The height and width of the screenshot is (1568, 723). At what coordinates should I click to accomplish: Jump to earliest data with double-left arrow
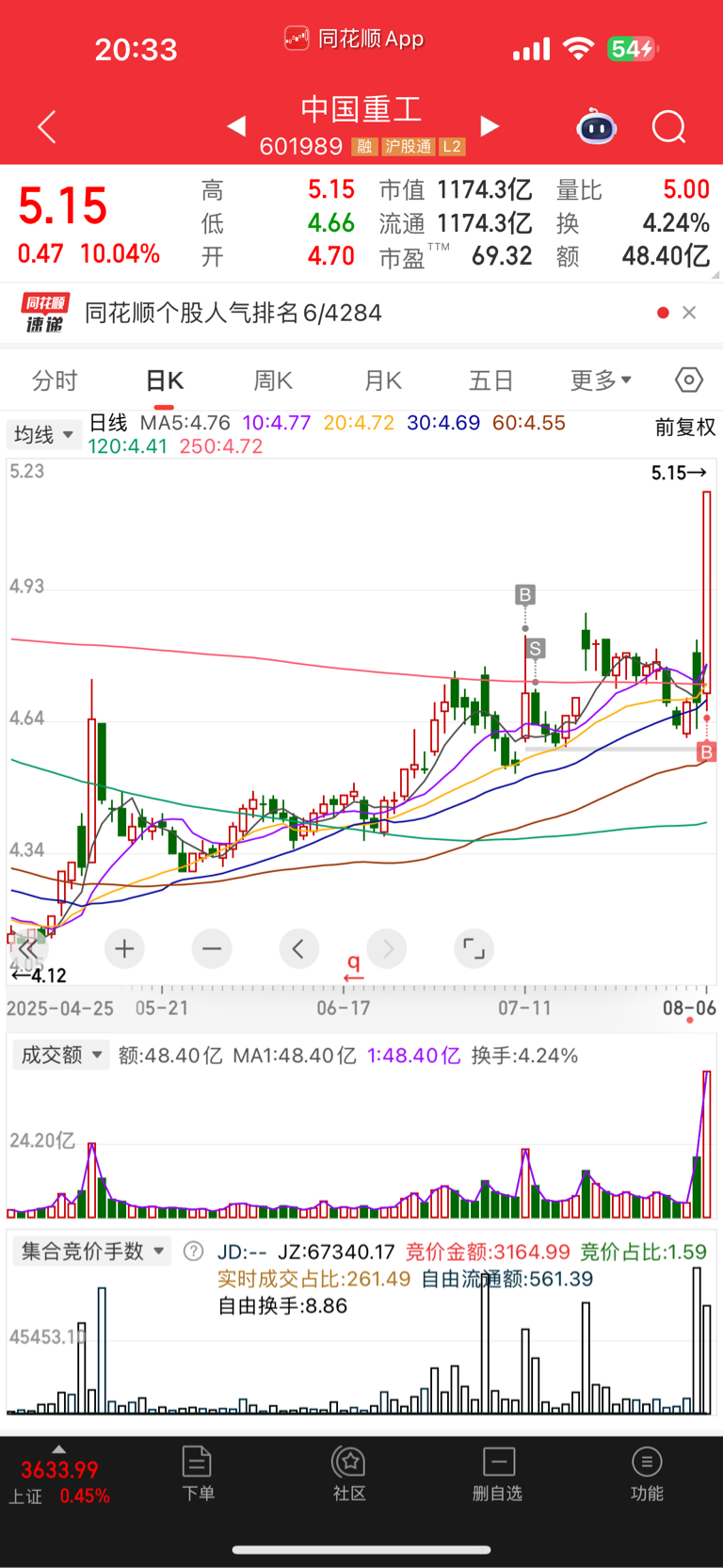click(28, 948)
